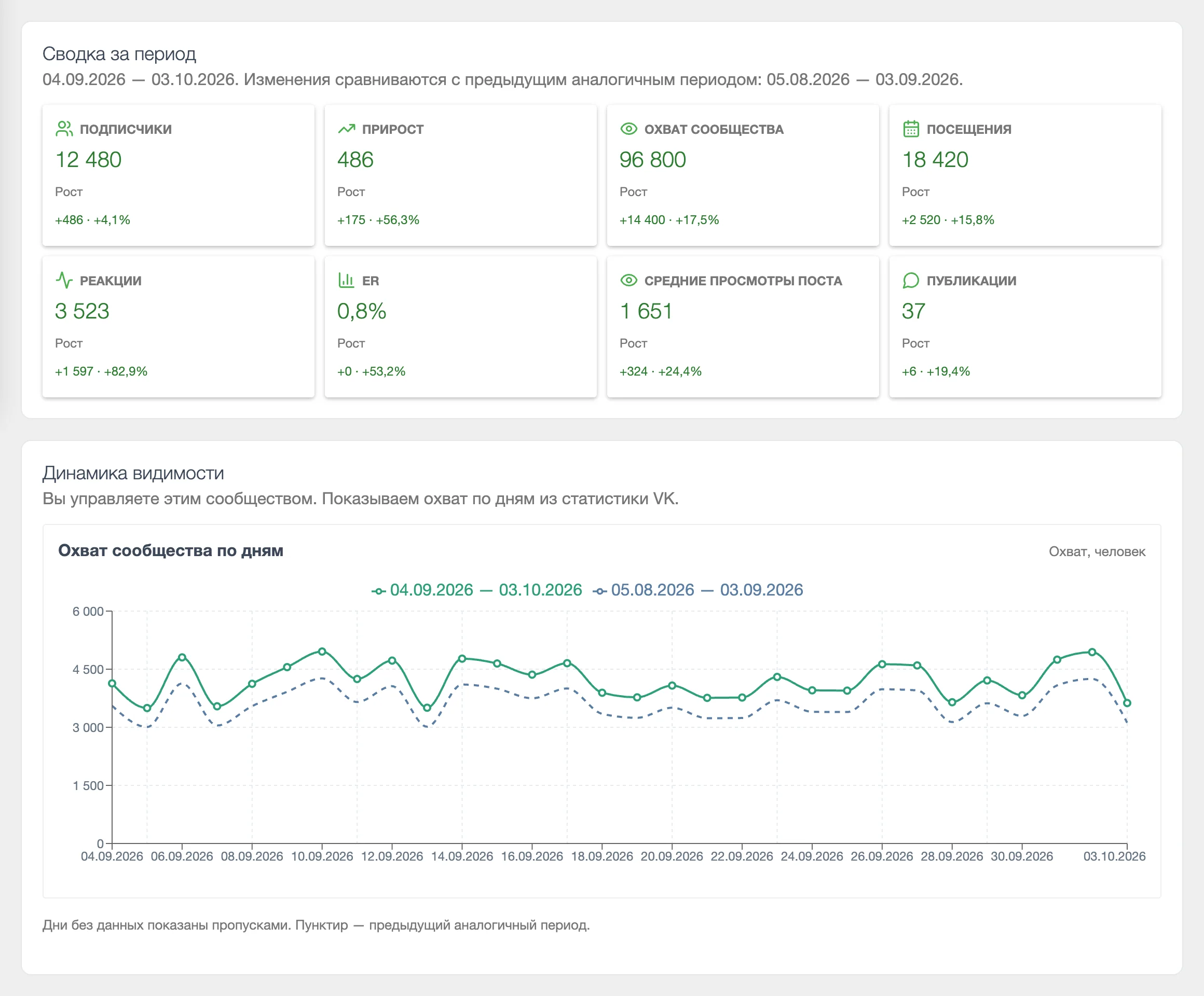Select the average post views value 1 651
Viewport: 1204px width, 996px height.
click(x=646, y=311)
